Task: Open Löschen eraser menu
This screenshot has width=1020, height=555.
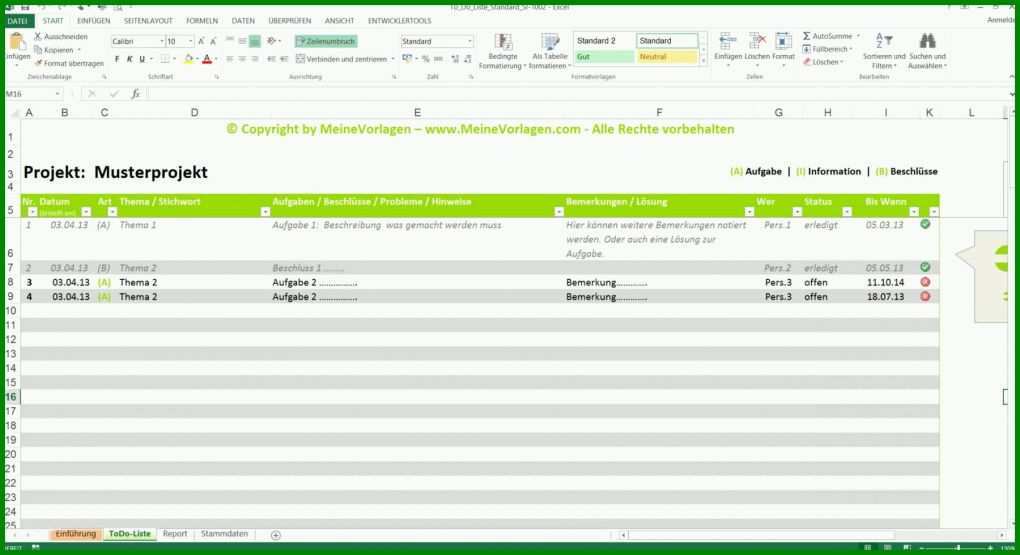Action: [822, 62]
